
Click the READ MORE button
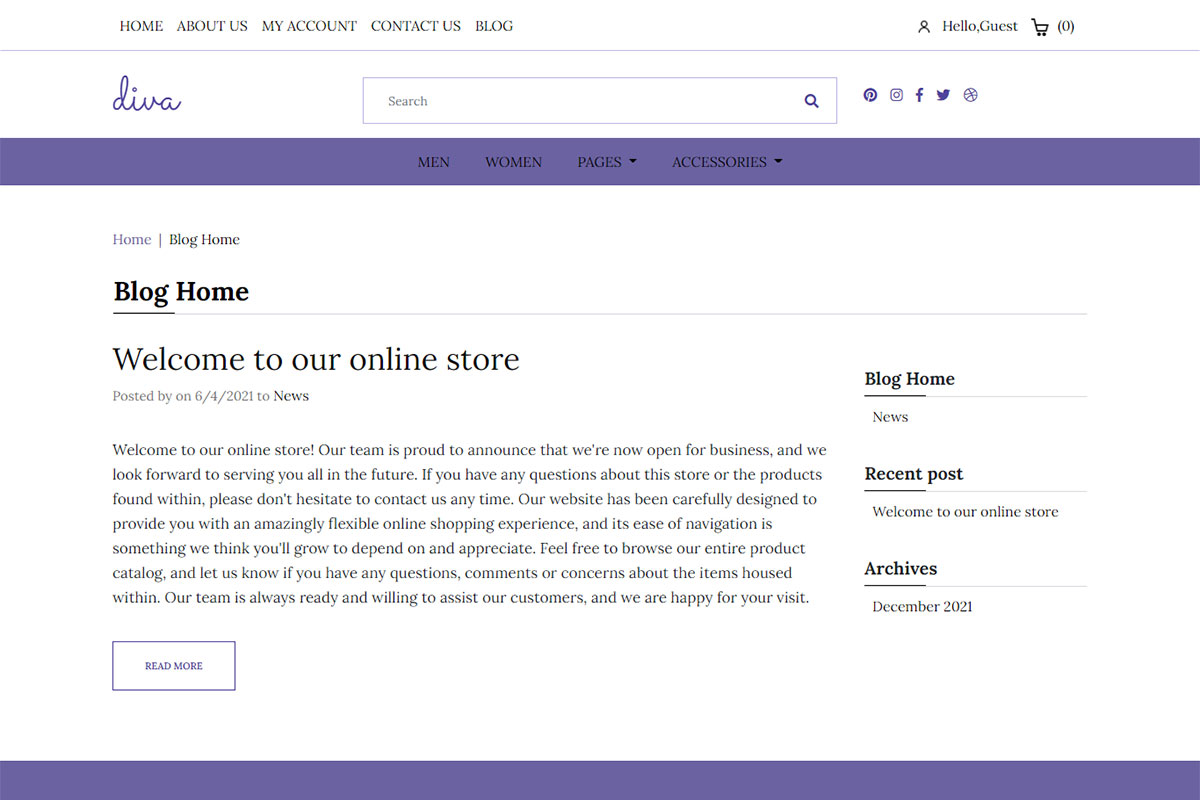click(x=174, y=666)
